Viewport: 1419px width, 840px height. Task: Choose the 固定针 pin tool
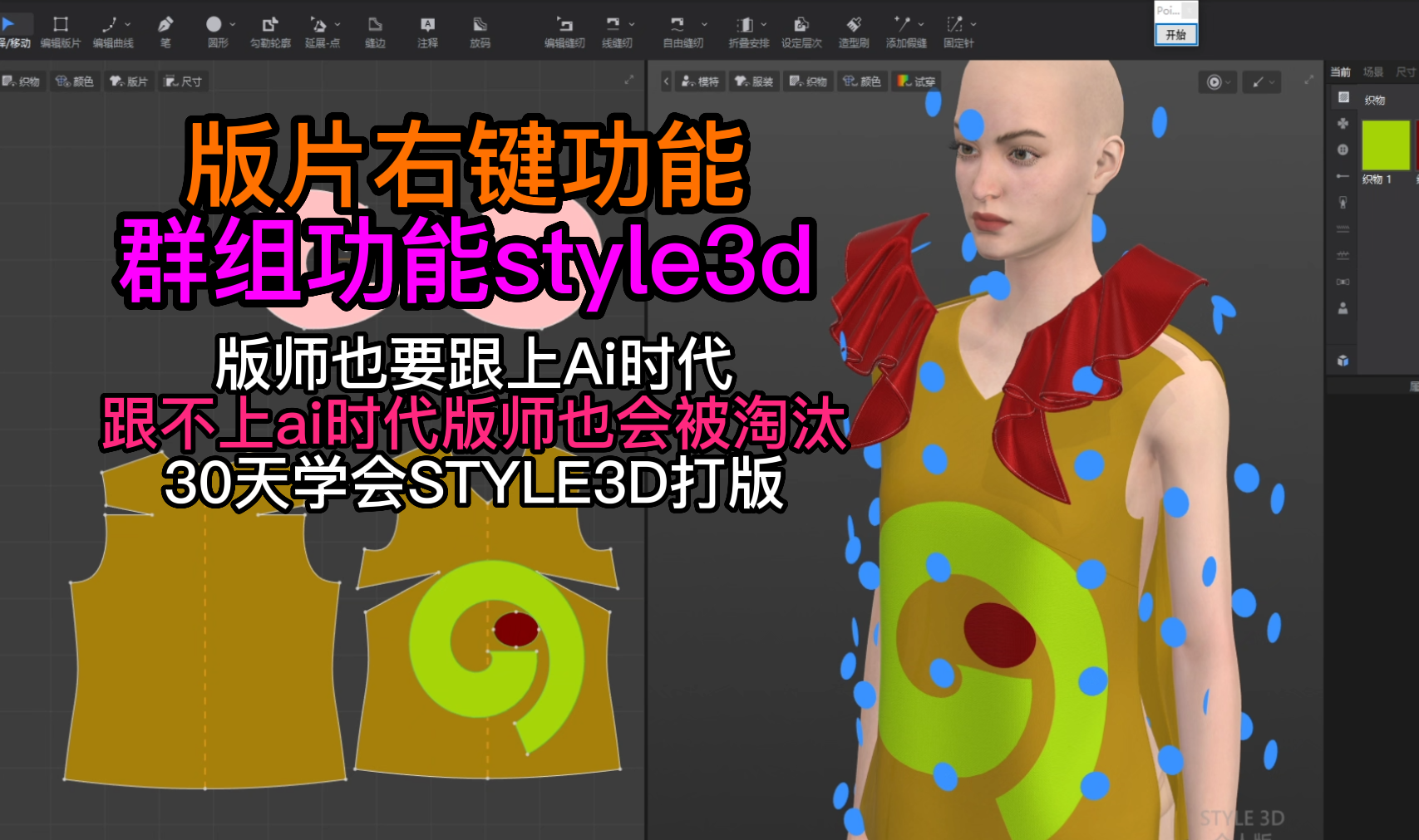click(958, 32)
